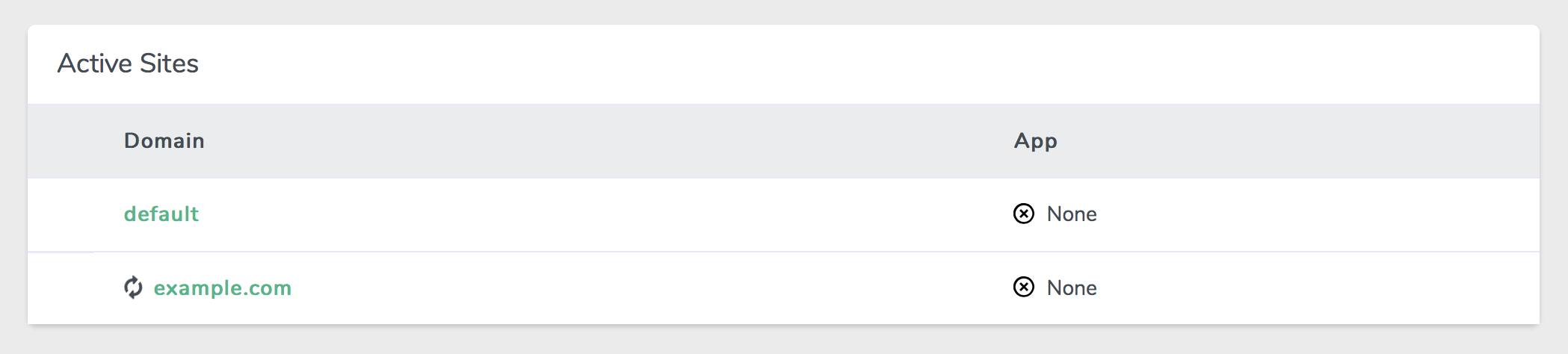The height and width of the screenshot is (354, 1568).
Task: Click the App column header
Action: coord(1035,140)
